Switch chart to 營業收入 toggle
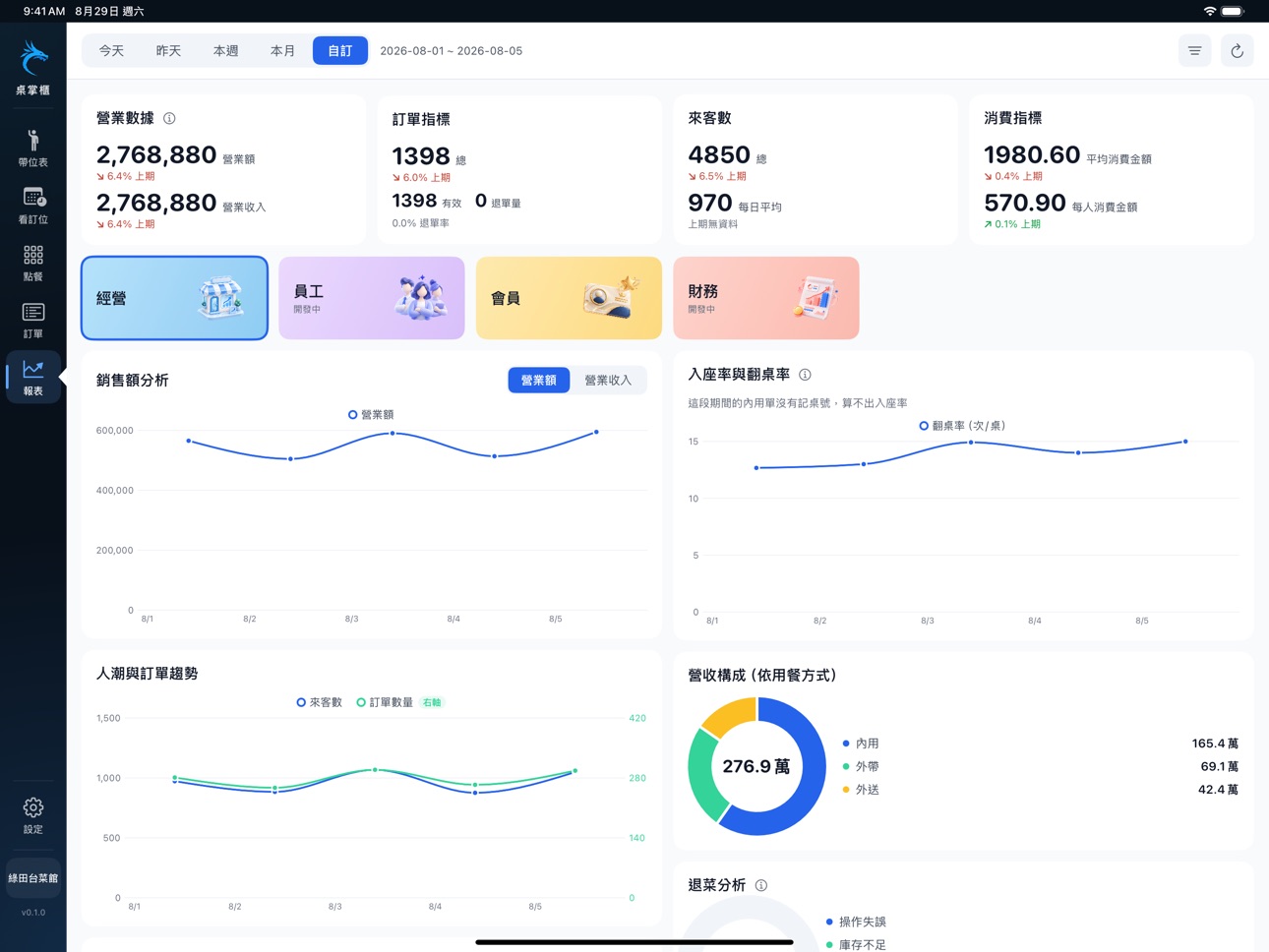Viewport: 1269px width, 952px height. [x=608, y=380]
